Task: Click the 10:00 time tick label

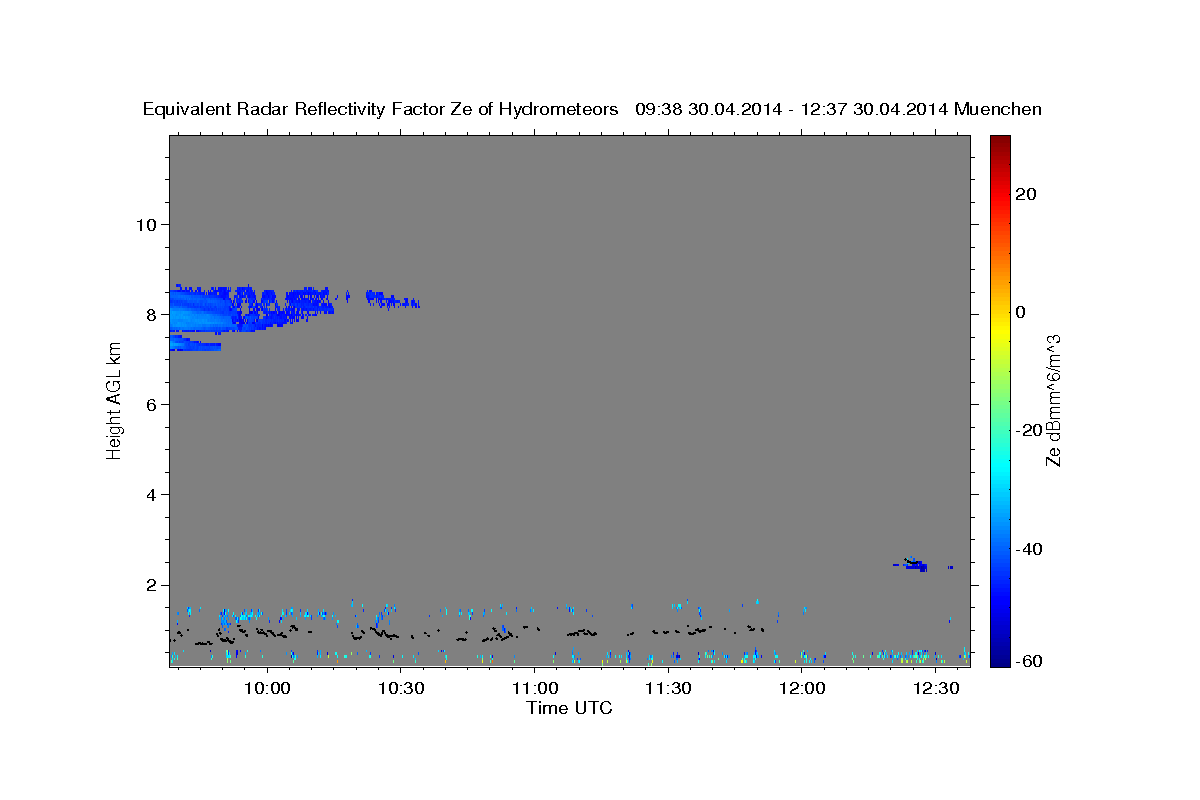Action: coord(267,688)
